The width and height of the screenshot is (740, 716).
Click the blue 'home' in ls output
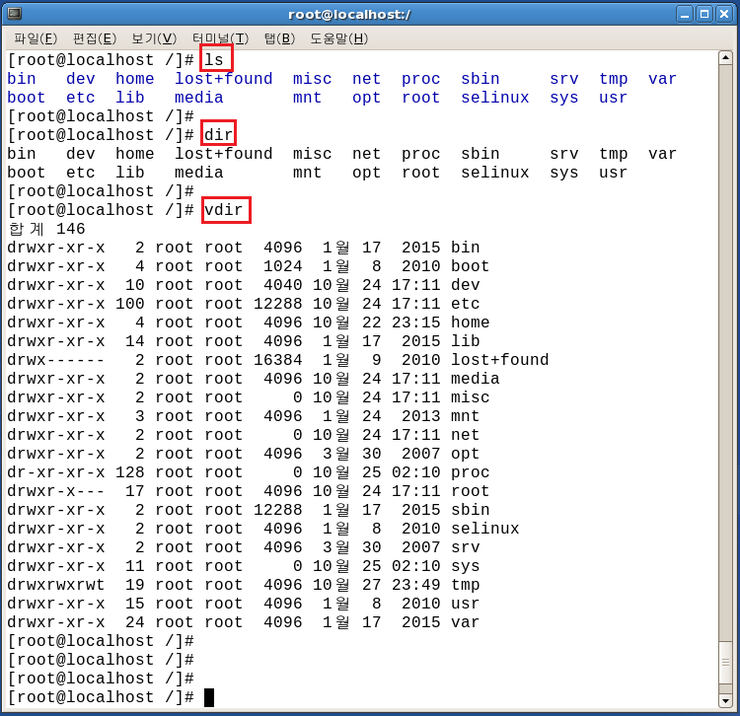pyautogui.click(x=135, y=79)
